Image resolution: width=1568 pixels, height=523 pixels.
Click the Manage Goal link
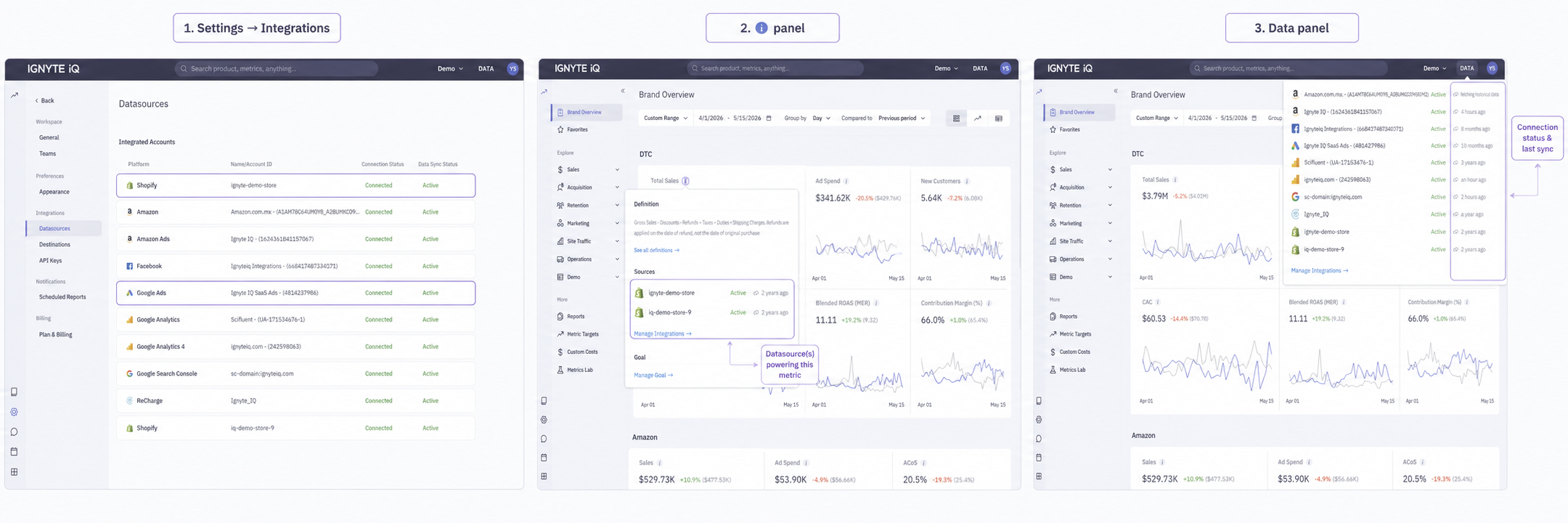653,375
